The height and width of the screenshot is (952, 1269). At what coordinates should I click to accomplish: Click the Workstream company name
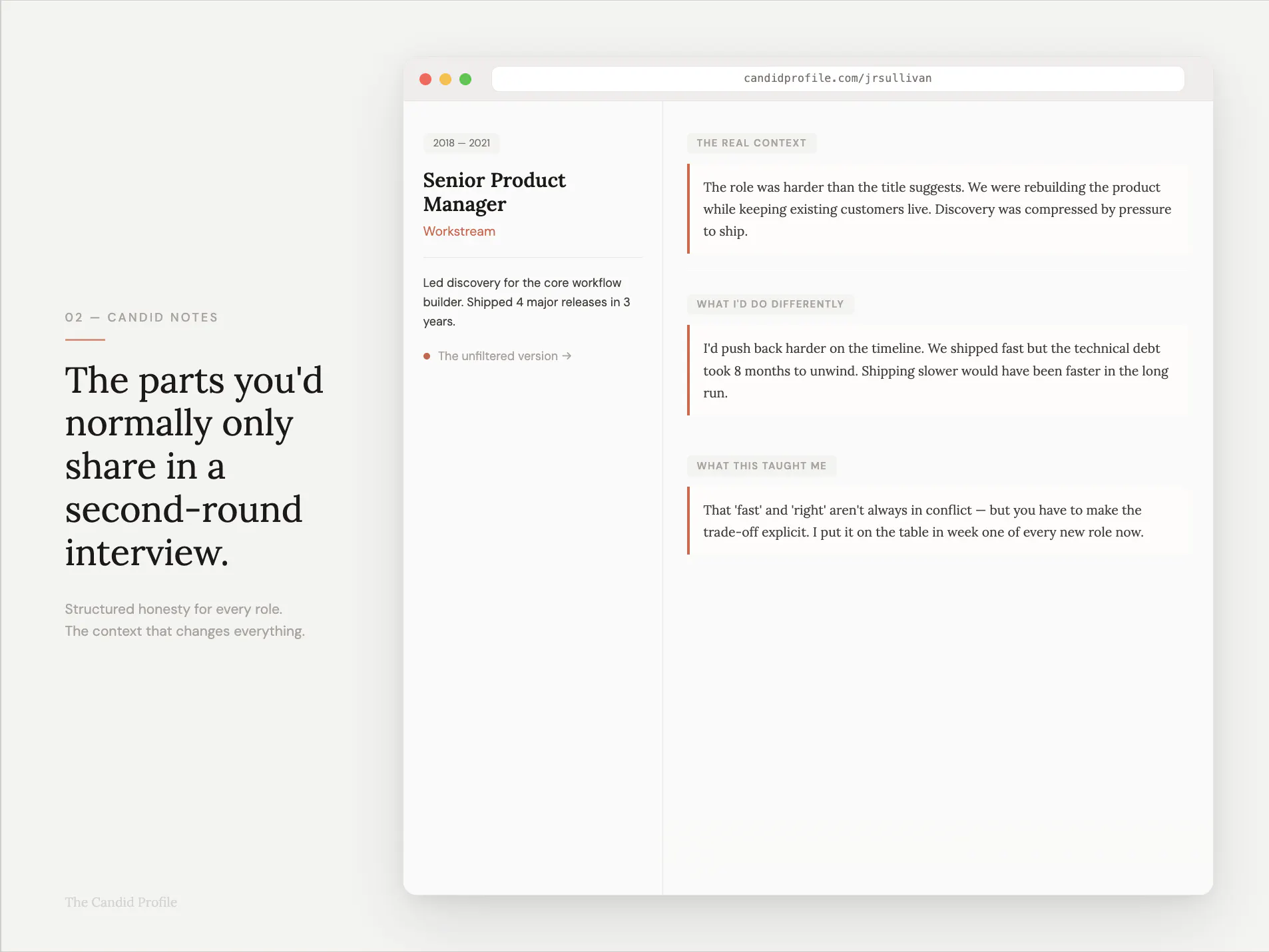(459, 231)
